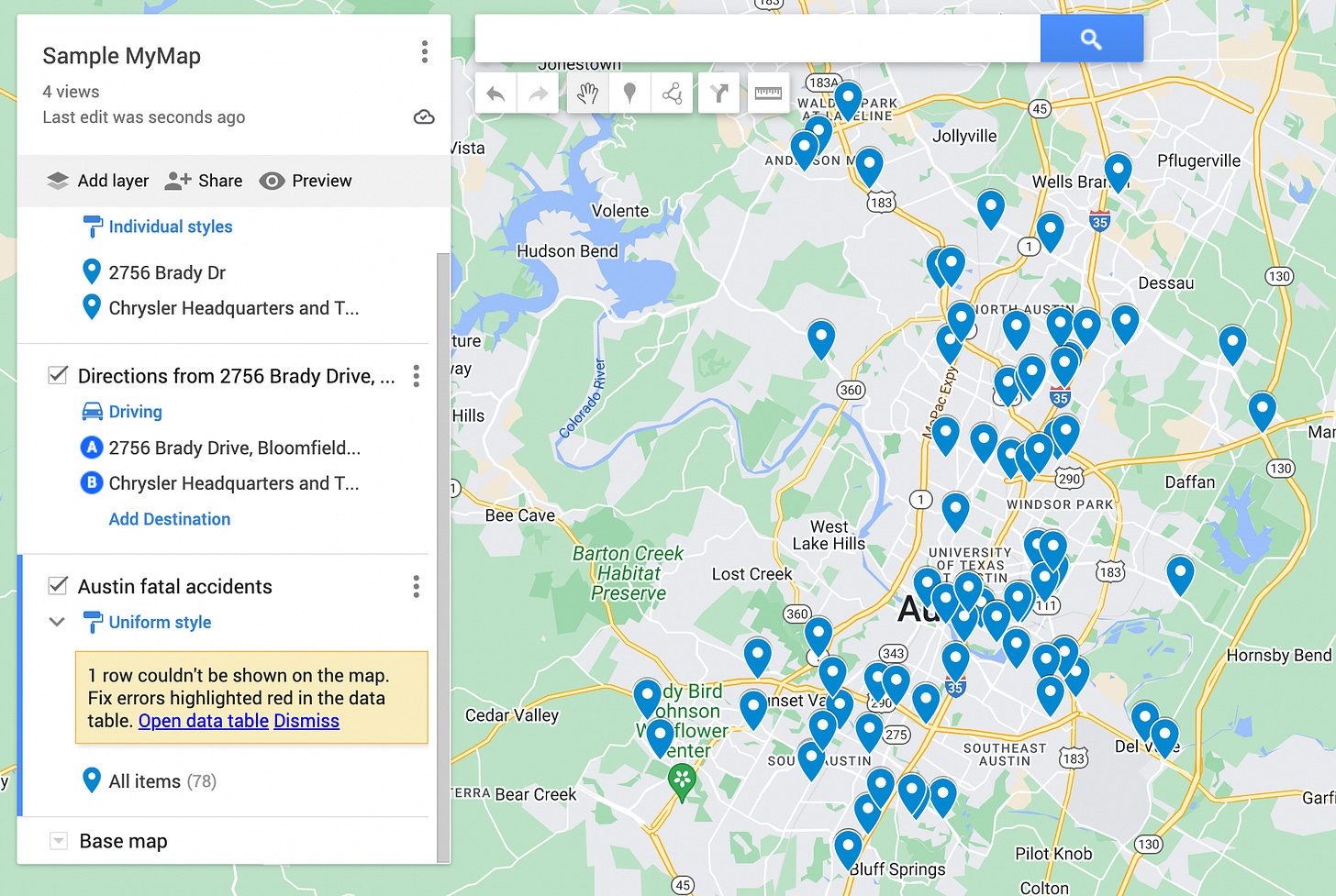Open the Uniform style option
Screen dimensions: 1336x896
(x=161, y=622)
